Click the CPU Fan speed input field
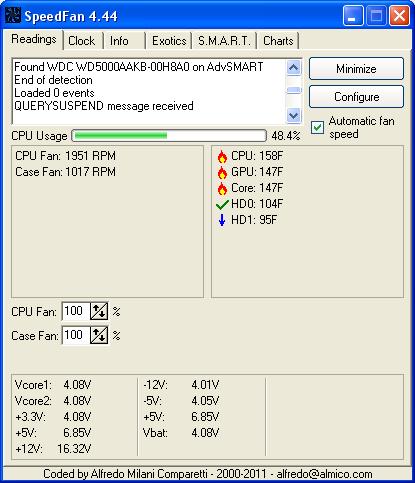 tap(76, 311)
